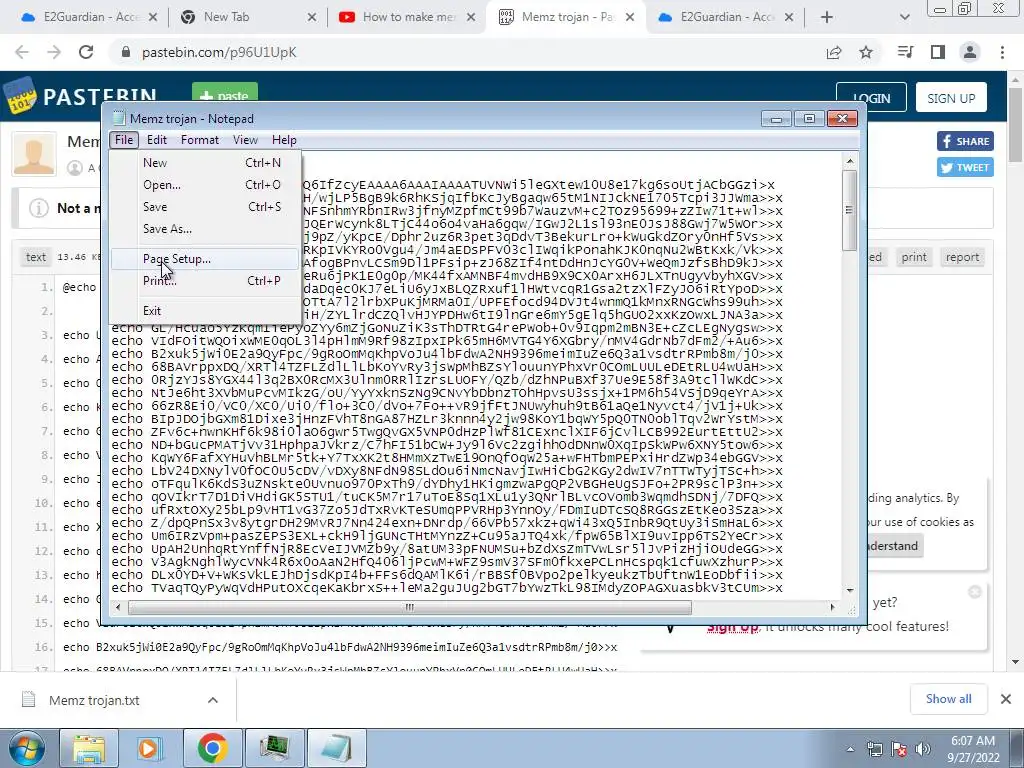
Task: Open Page Setup... from File menu
Action: (x=205, y=259)
